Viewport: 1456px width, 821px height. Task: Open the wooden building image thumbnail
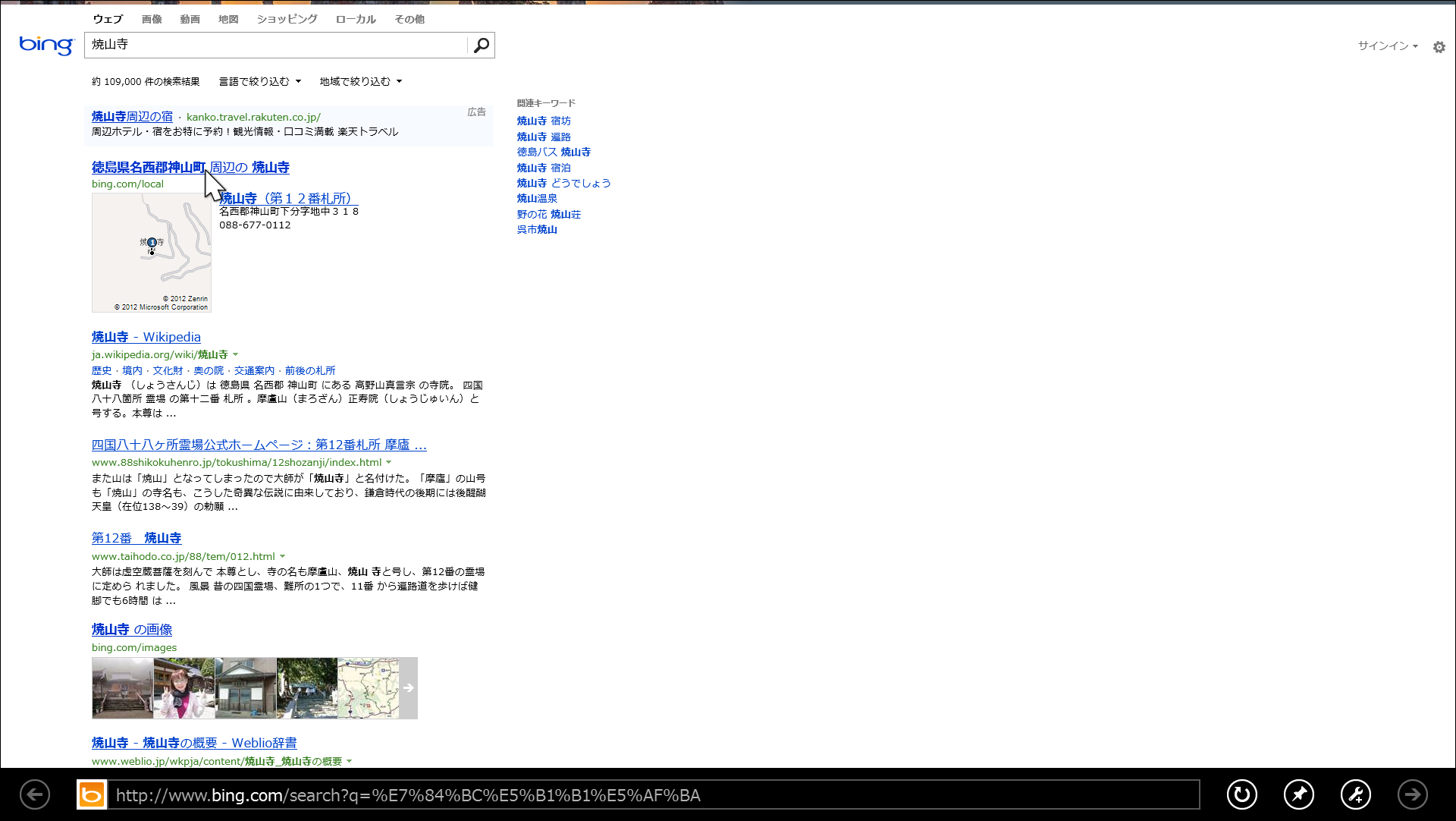246,688
